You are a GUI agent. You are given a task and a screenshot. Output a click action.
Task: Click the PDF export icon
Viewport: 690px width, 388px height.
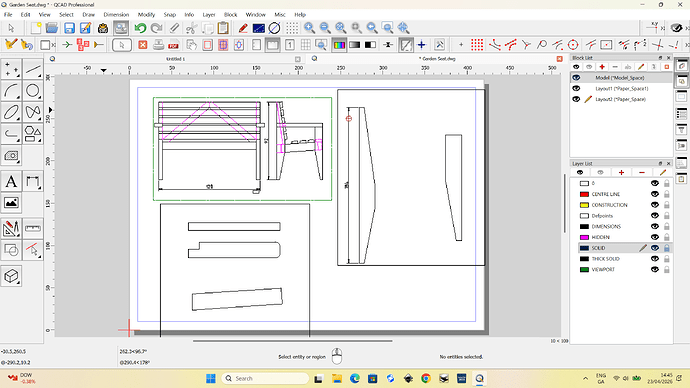coord(174,44)
